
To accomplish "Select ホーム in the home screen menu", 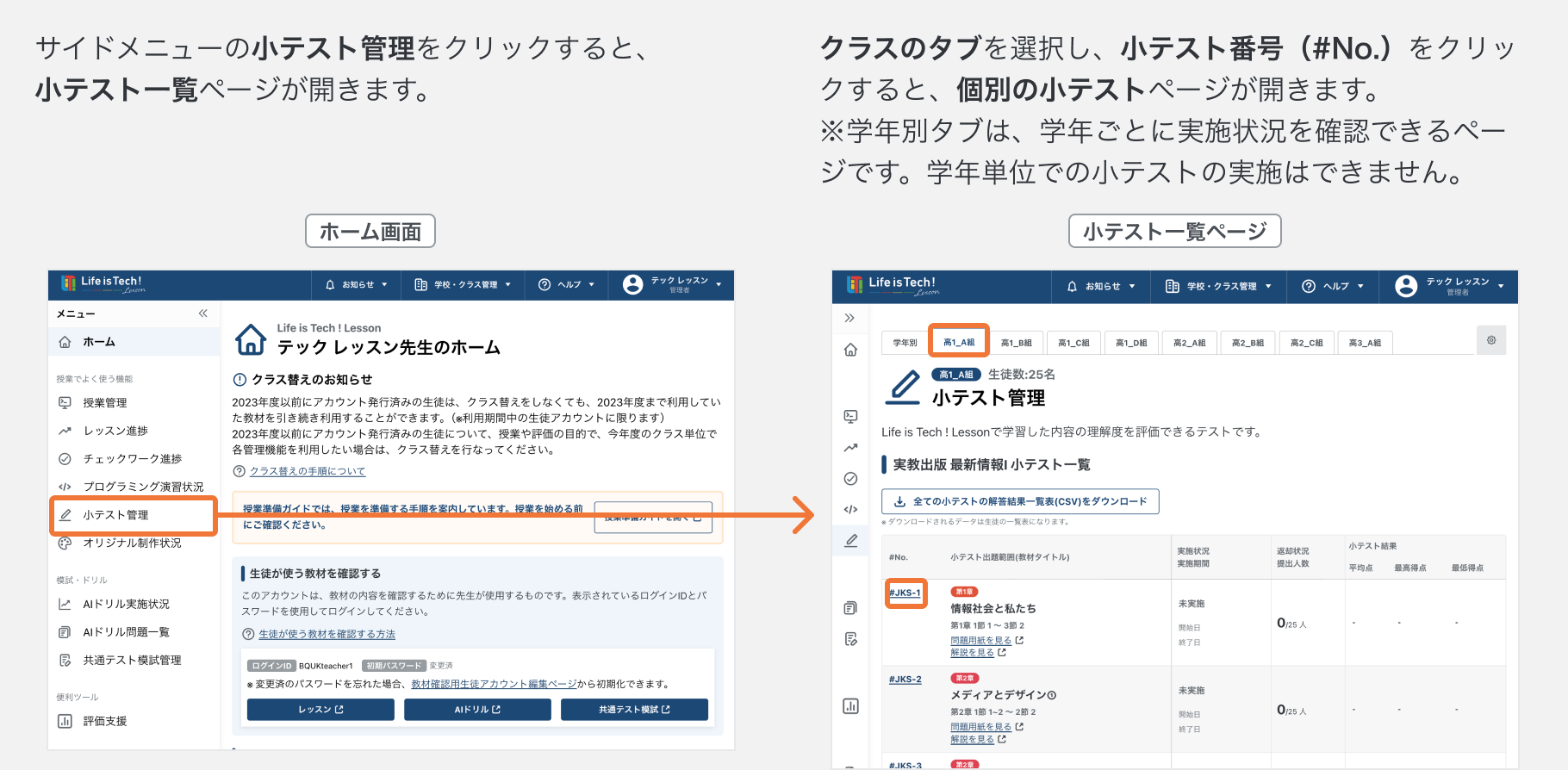I will coord(134,342).
